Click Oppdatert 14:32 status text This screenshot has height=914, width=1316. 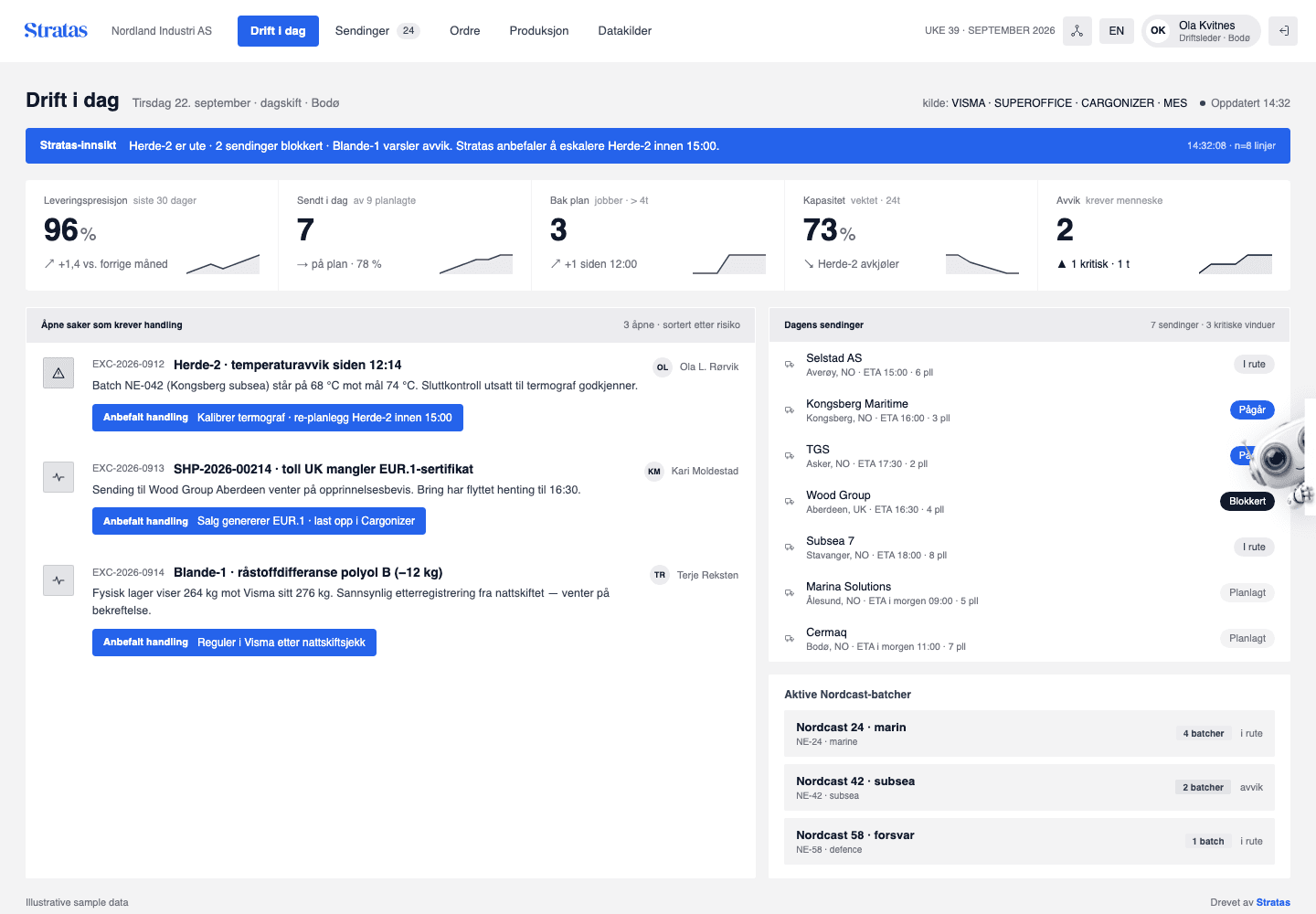click(1250, 103)
